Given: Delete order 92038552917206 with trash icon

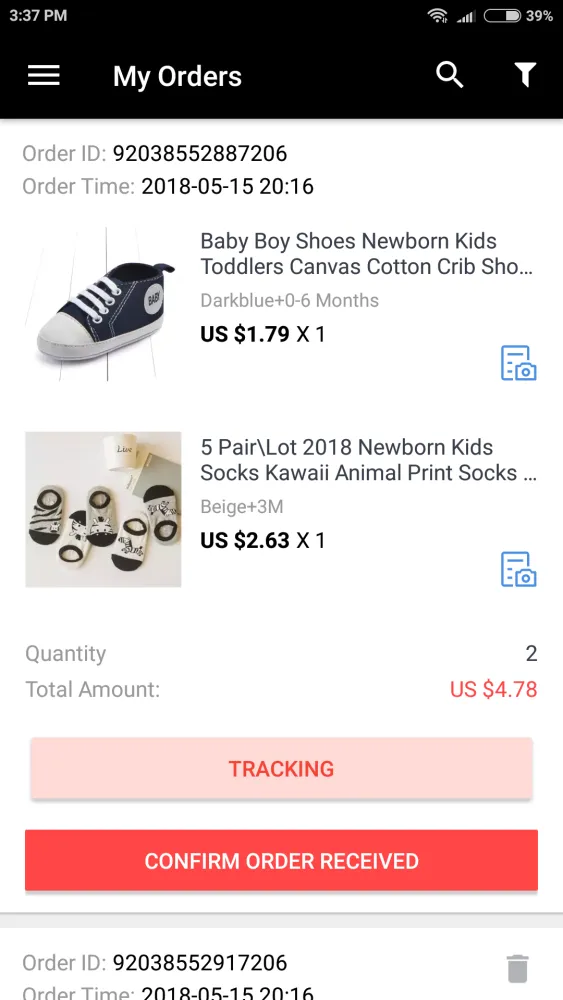Looking at the screenshot, I should click(x=518, y=968).
